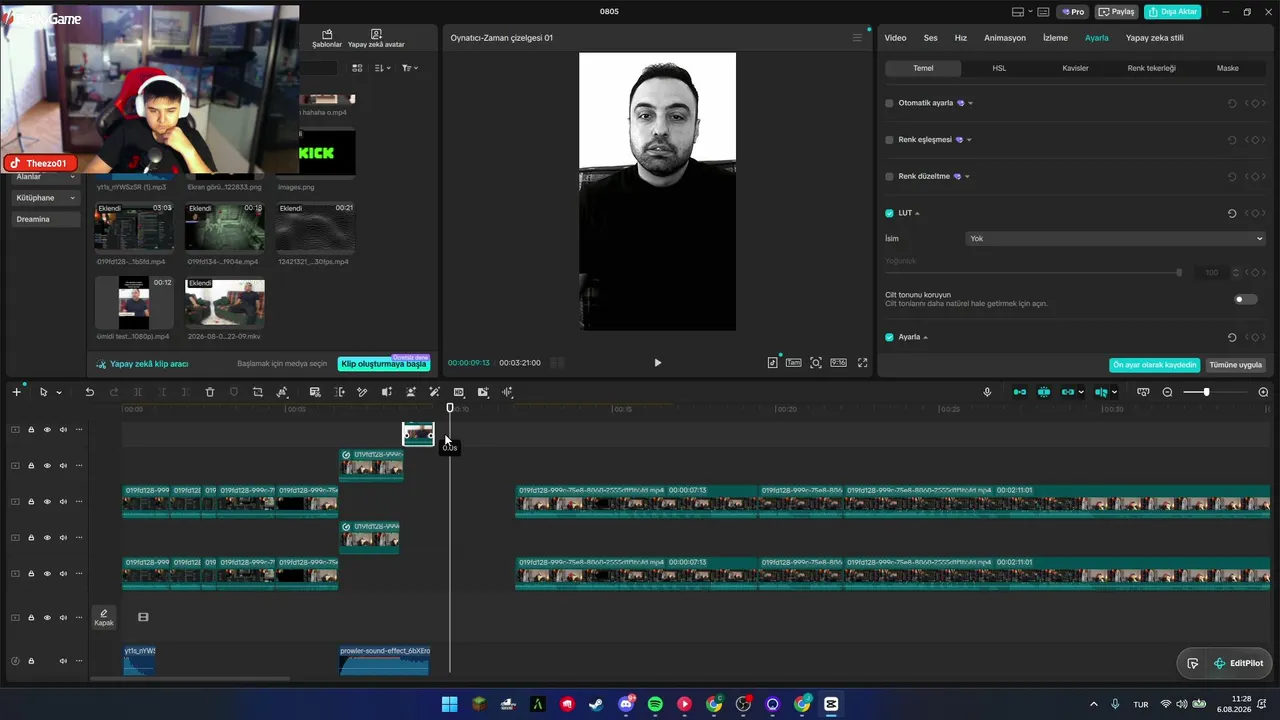Viewport: 1280px width, 720px height.
Task: Enable the Otomatik ayarla checkbox
Action: (889, 103)
